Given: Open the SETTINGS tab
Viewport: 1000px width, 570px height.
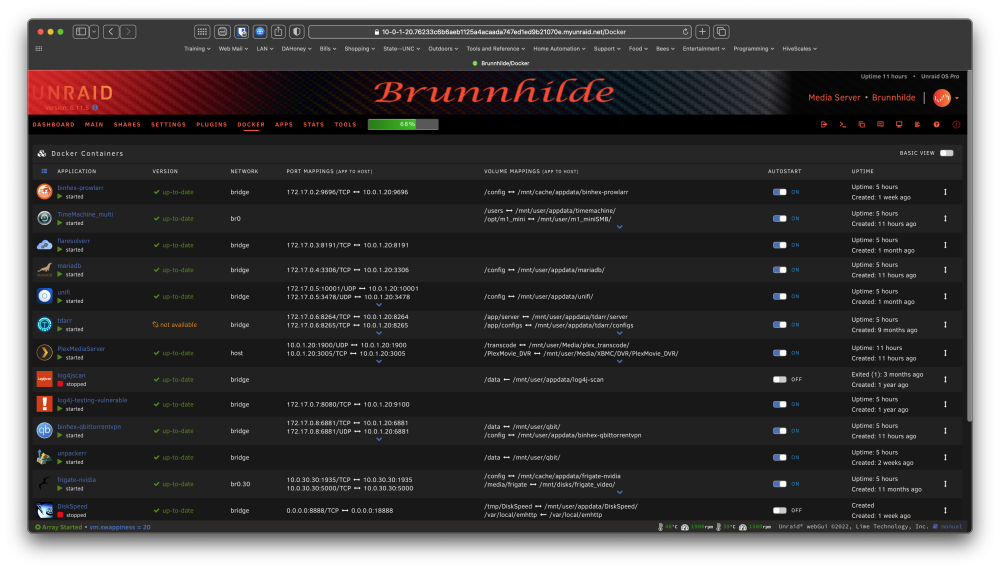Looking at the screenshot, I should tap(168, 124).
